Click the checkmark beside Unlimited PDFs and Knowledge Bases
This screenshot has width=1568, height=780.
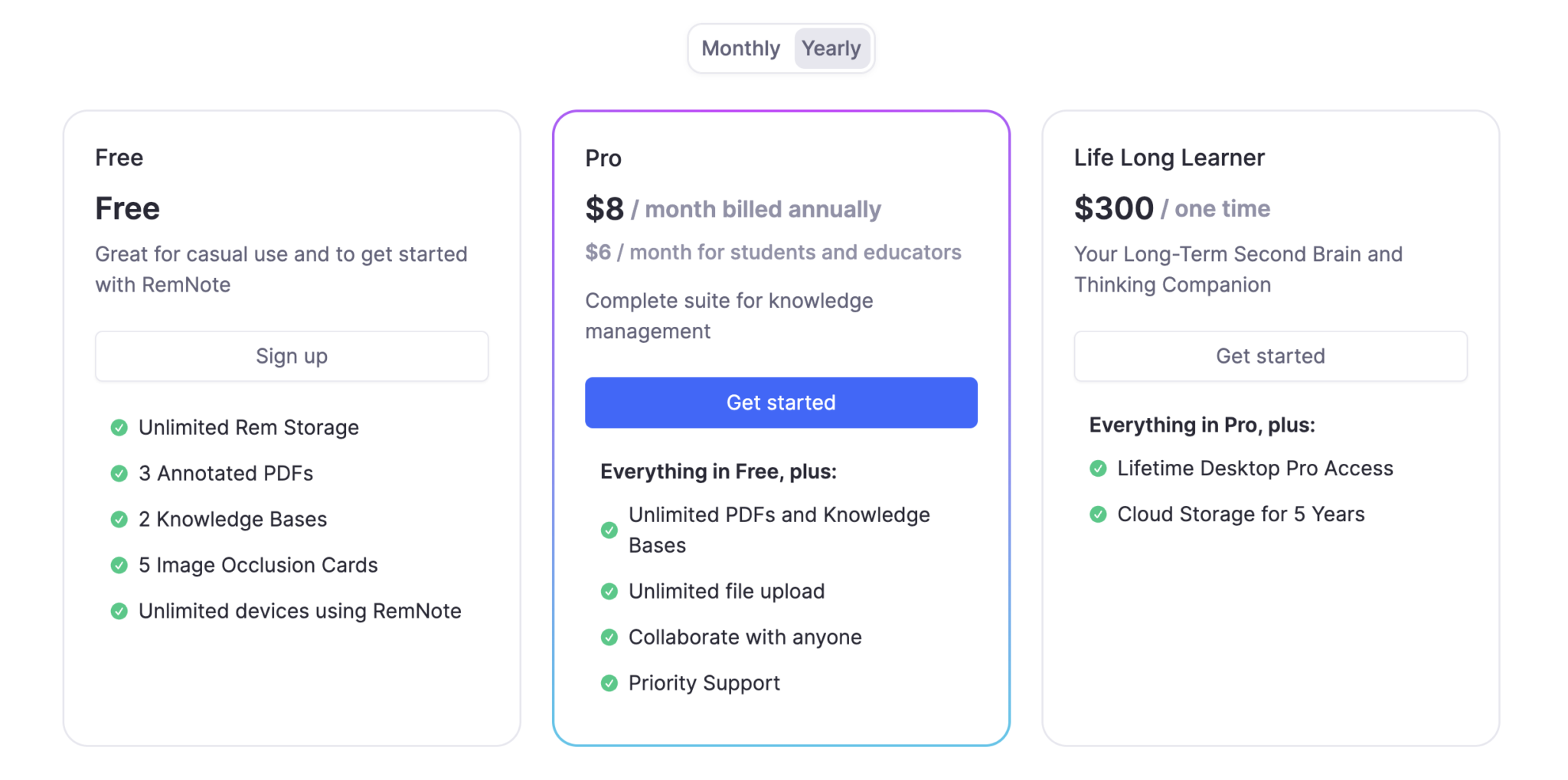coord(609,530)
